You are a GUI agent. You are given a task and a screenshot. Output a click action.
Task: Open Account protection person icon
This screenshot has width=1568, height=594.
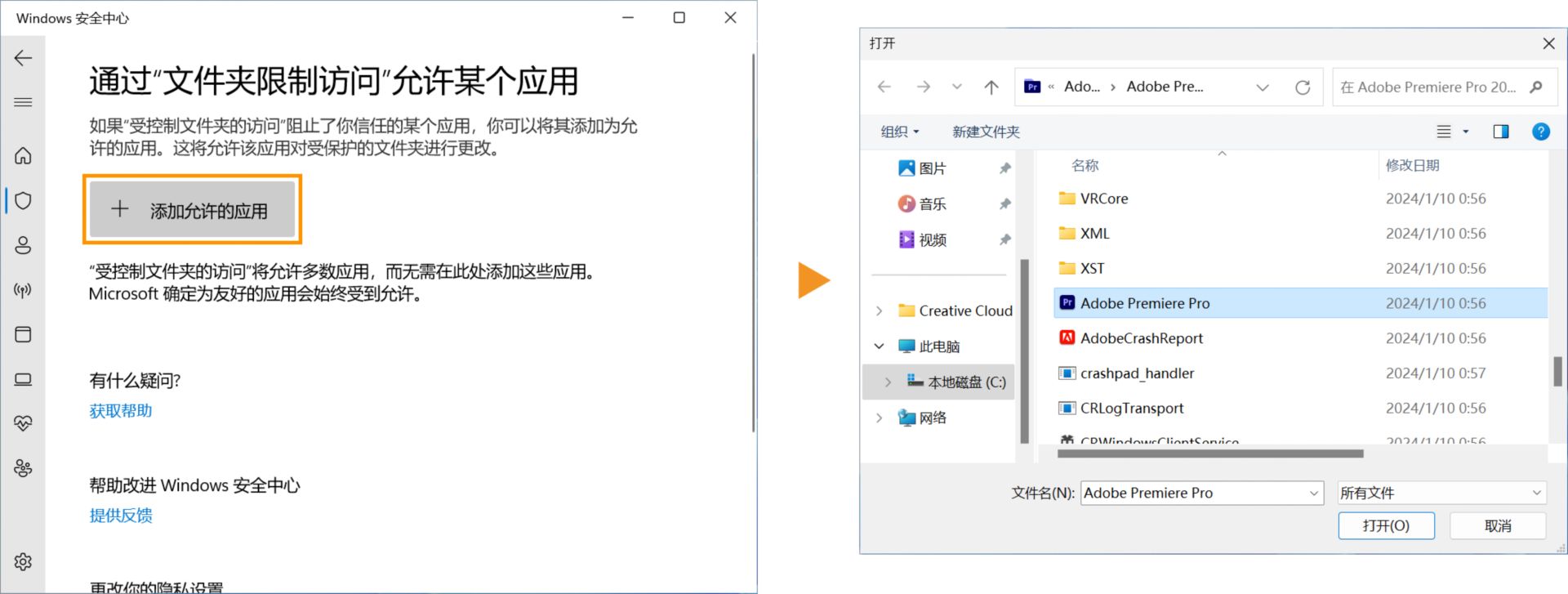(x=23, y=245)
